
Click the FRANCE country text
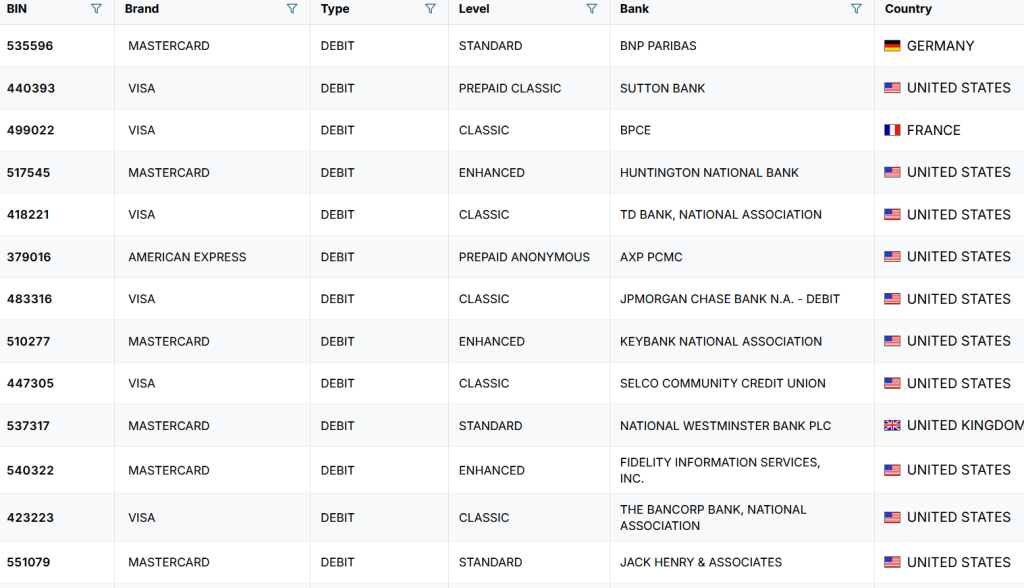click(x=934, y=130)
